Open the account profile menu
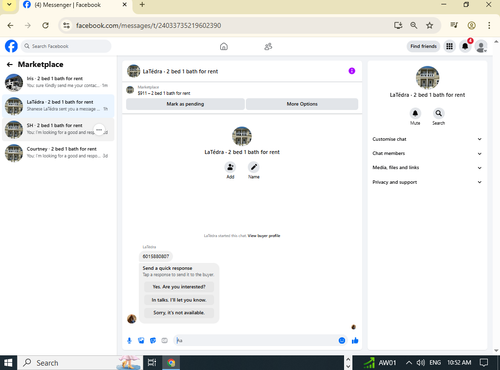The image size is (500, 370). pos(481,46)
